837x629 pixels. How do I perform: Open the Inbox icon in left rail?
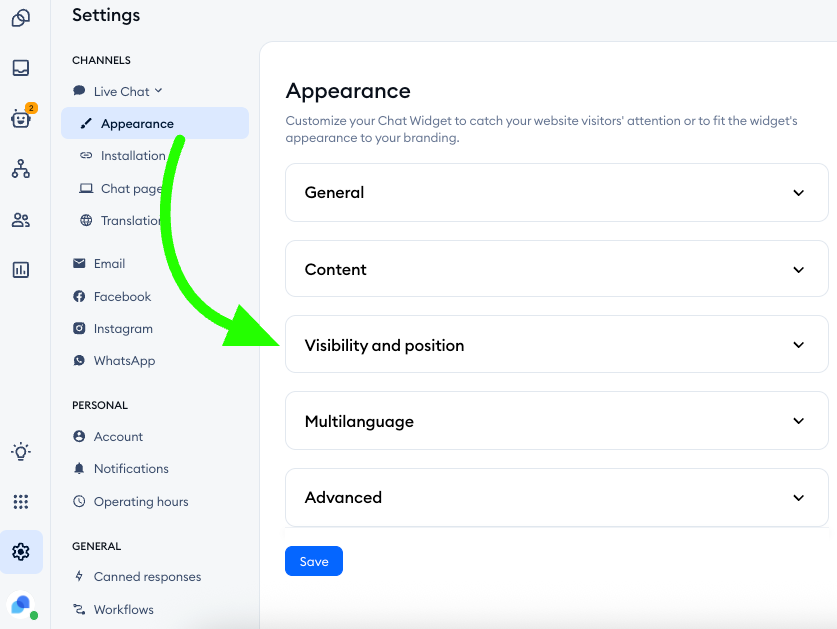tap(21, 68)
